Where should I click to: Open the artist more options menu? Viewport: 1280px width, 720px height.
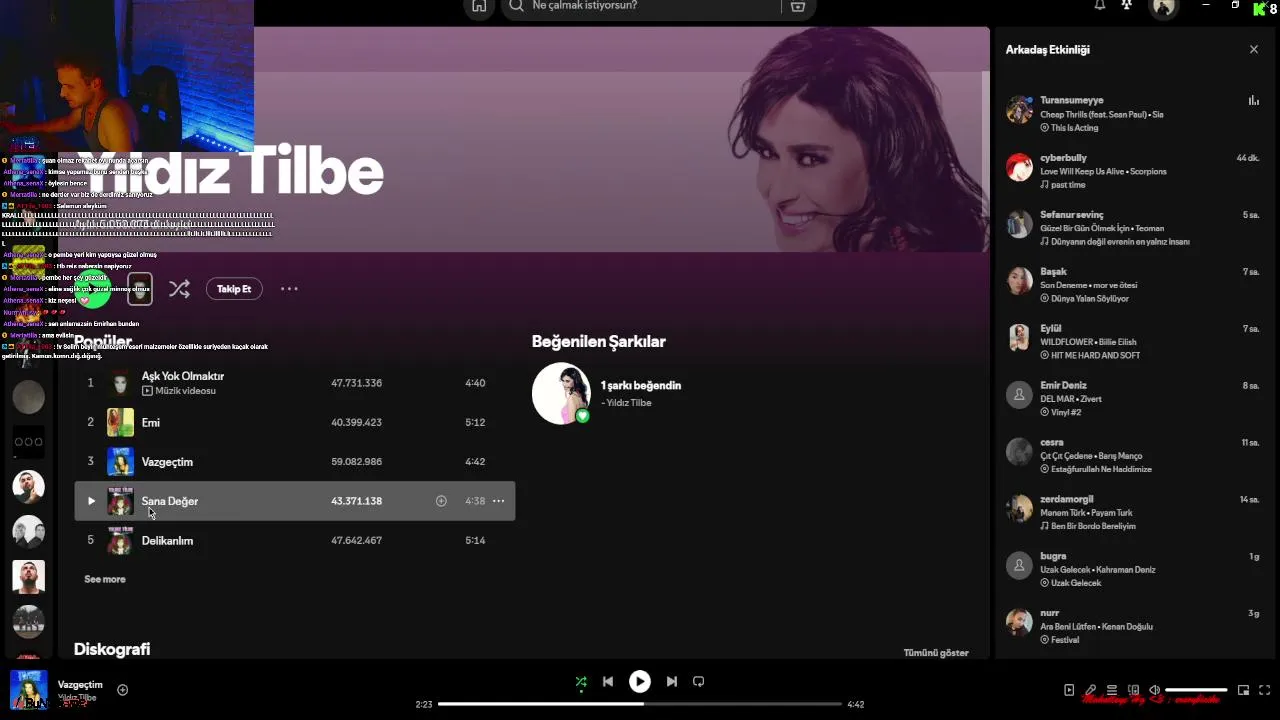[289, 289]
